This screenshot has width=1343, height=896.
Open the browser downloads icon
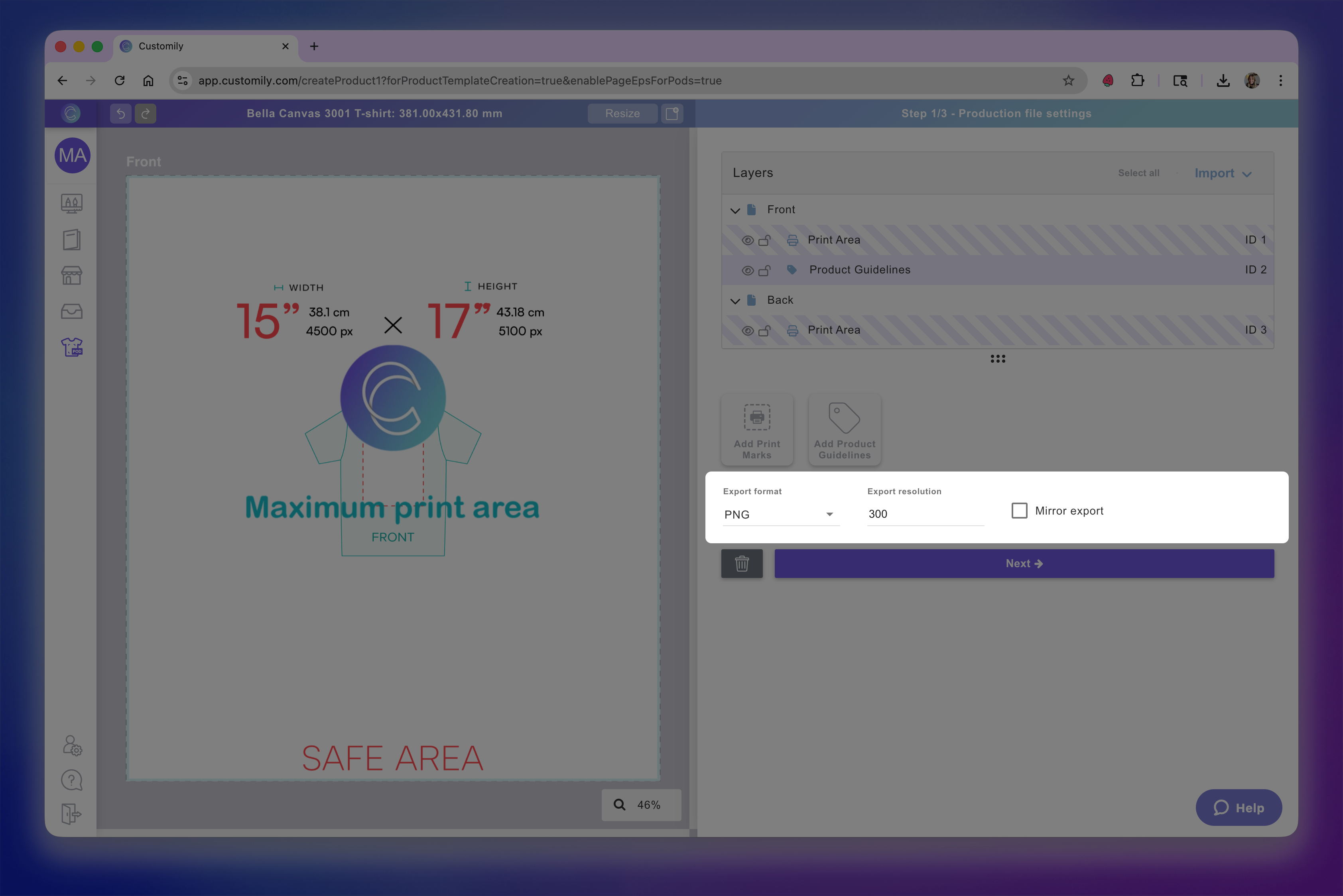point(1223,81)
